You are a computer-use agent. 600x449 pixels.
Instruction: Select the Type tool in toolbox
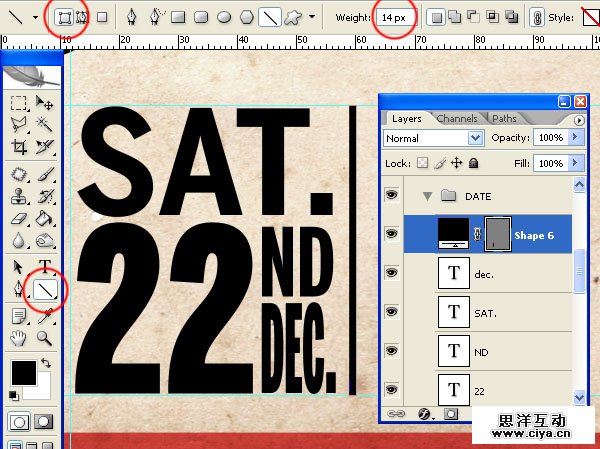[x=44, y=266]
